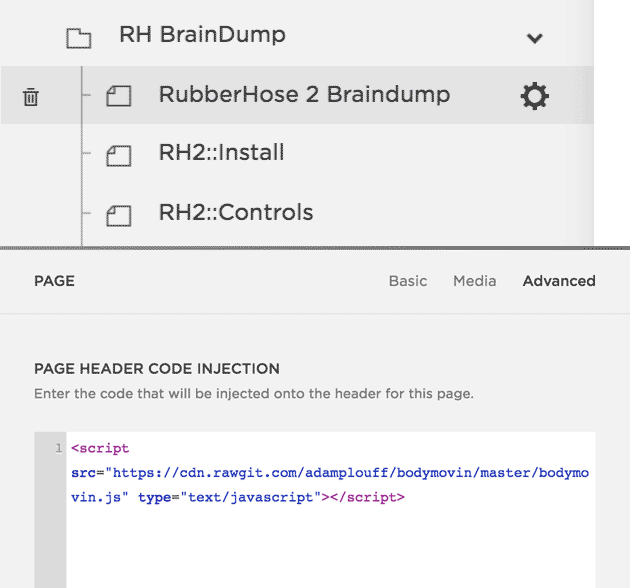Click the bodymovin script src URL text
This screenshot has width=630, height=588.
[330, 485]
